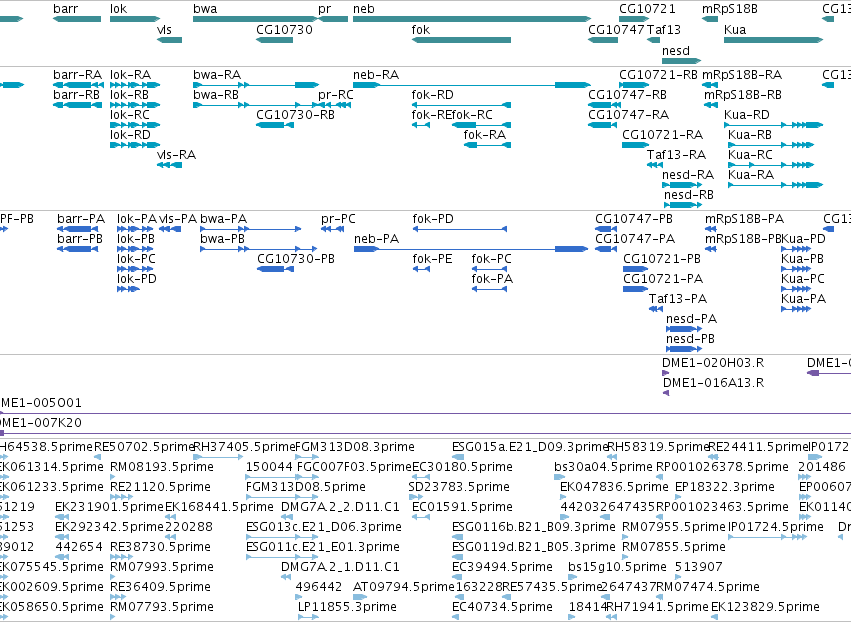The height and width of the screenshot is (622, 851).
Task: Click the RH37405.5prime EST
Action: click(218, 457)
